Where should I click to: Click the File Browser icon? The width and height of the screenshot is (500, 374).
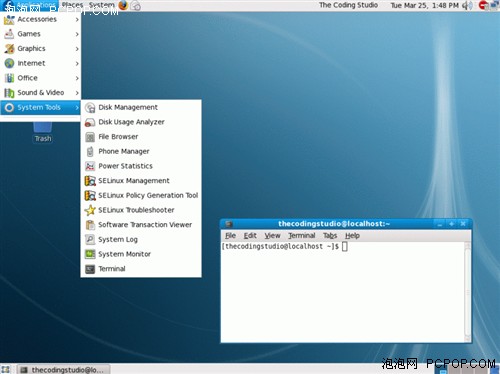coord(90,137)
